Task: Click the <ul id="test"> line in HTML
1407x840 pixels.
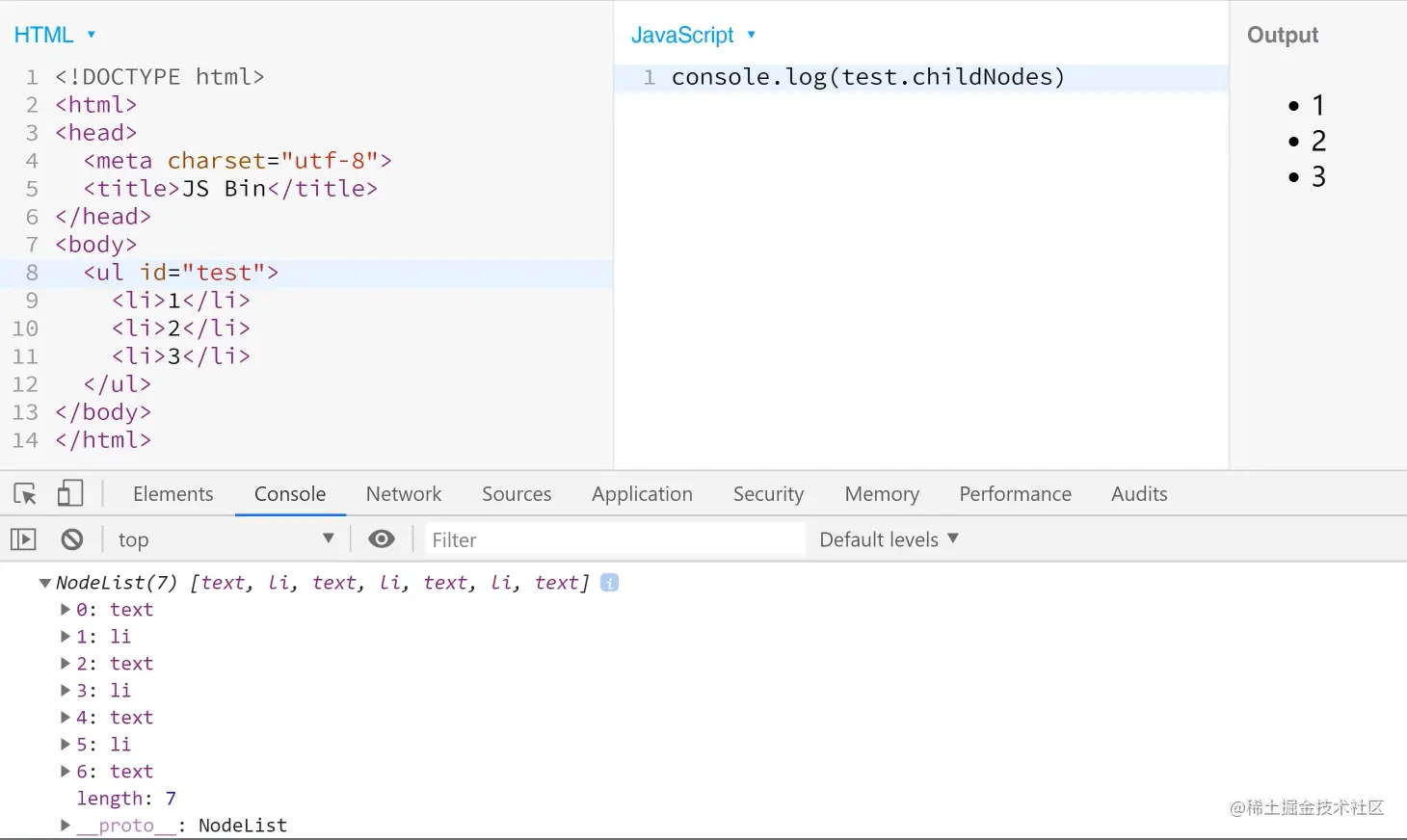Action: (x=181, y=273)
